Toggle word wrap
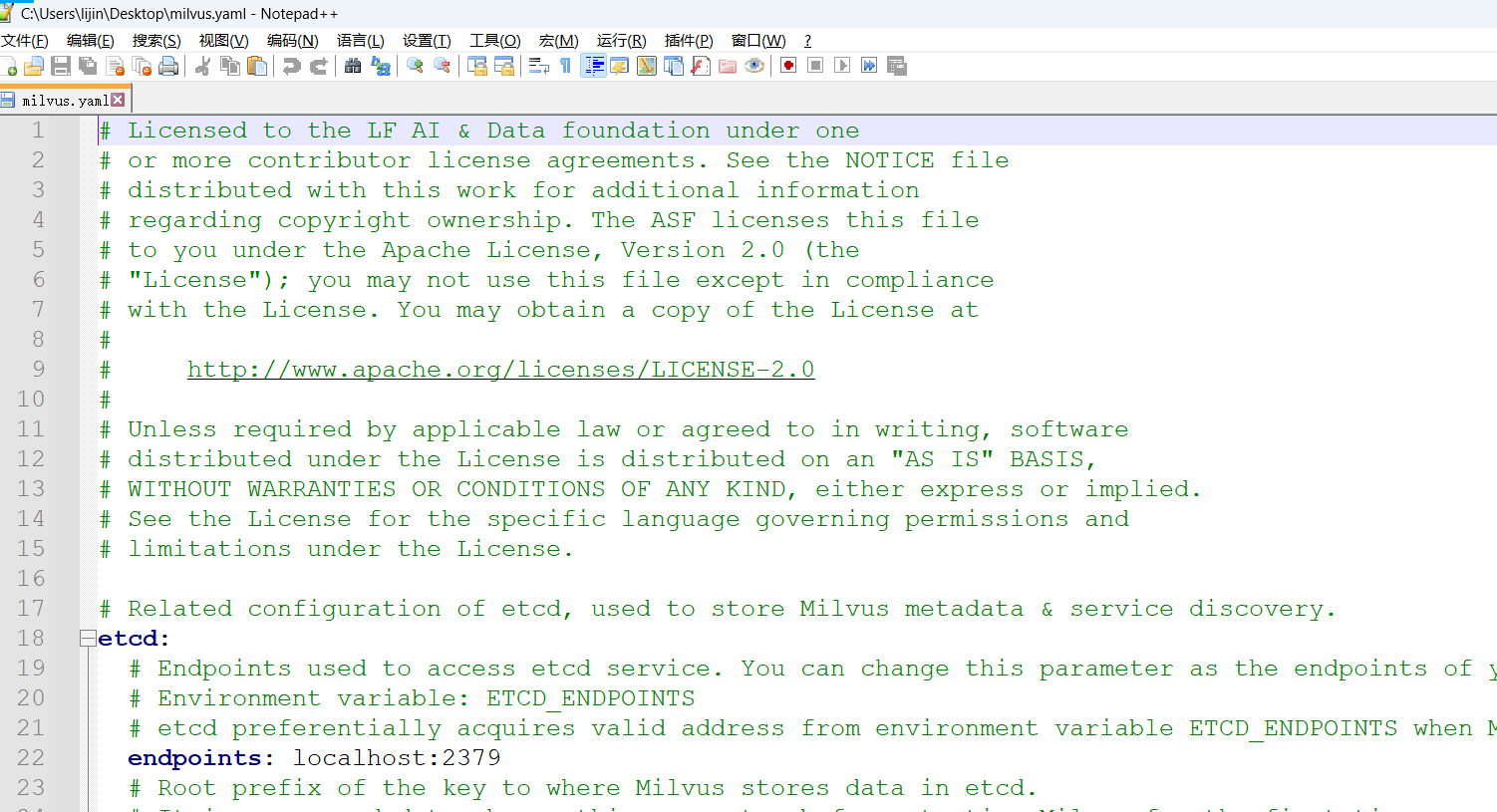The height and width of the screenshot is (812, 1497). tap(539, 66)
